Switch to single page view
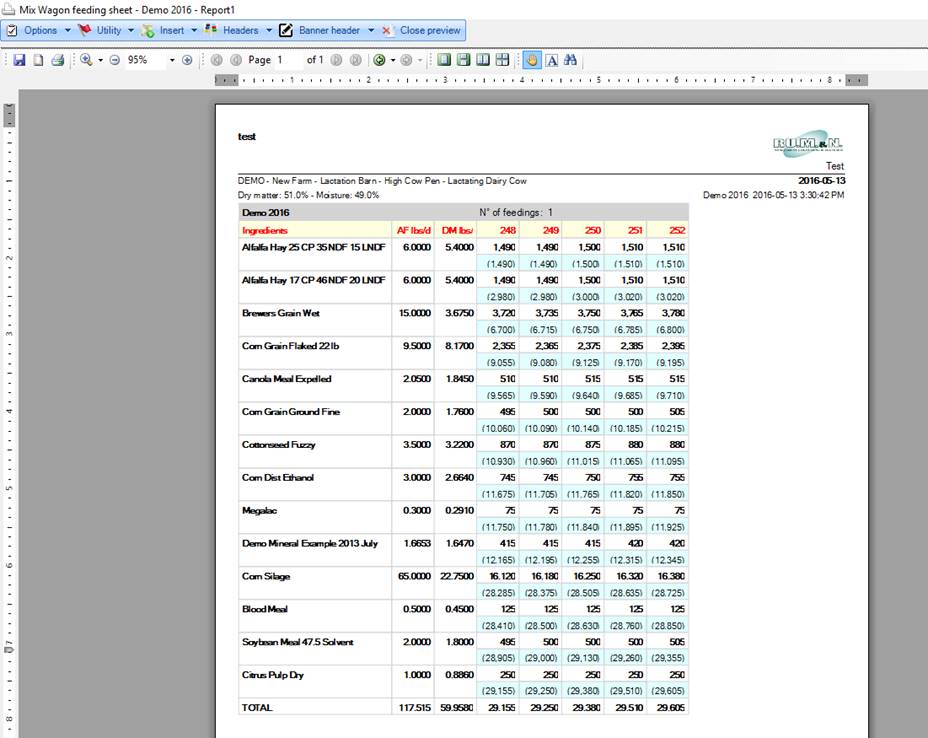This screenshot has width=928, height=738. (x=444, y=60)
